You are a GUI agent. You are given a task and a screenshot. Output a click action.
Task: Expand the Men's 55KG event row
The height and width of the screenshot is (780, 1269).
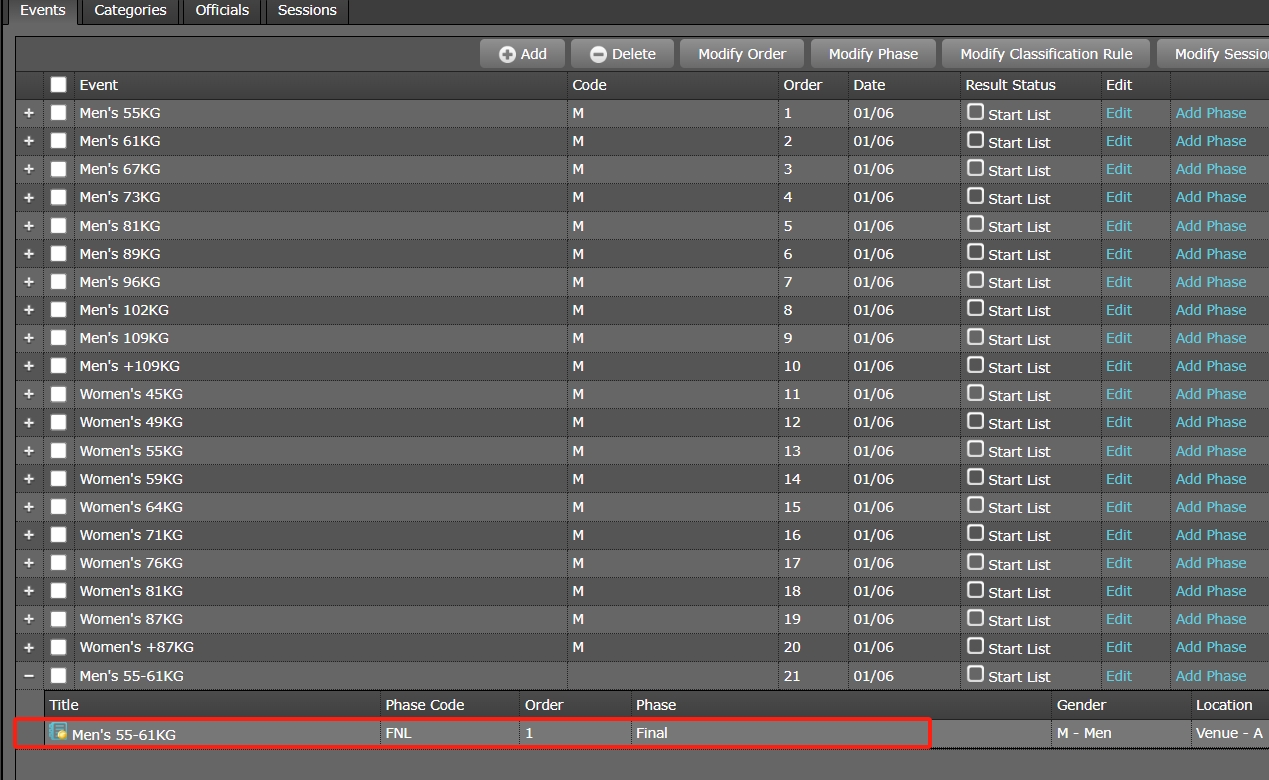(x=29, y=113)
